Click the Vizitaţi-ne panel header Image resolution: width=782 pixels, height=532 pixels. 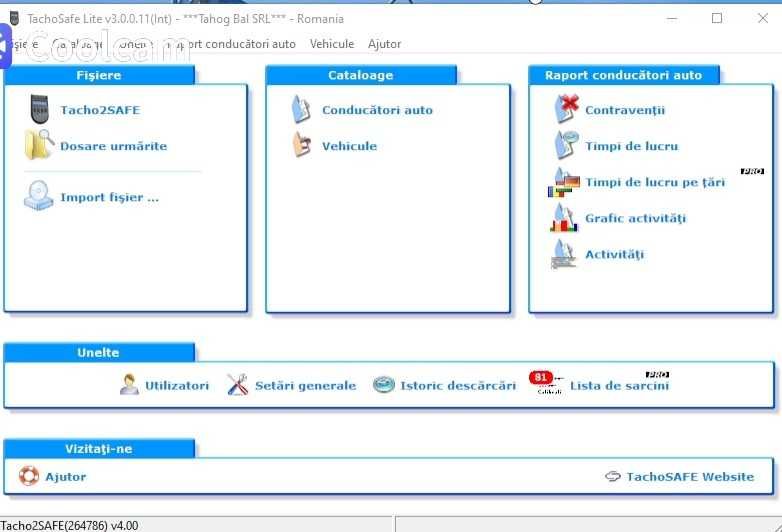99,449
